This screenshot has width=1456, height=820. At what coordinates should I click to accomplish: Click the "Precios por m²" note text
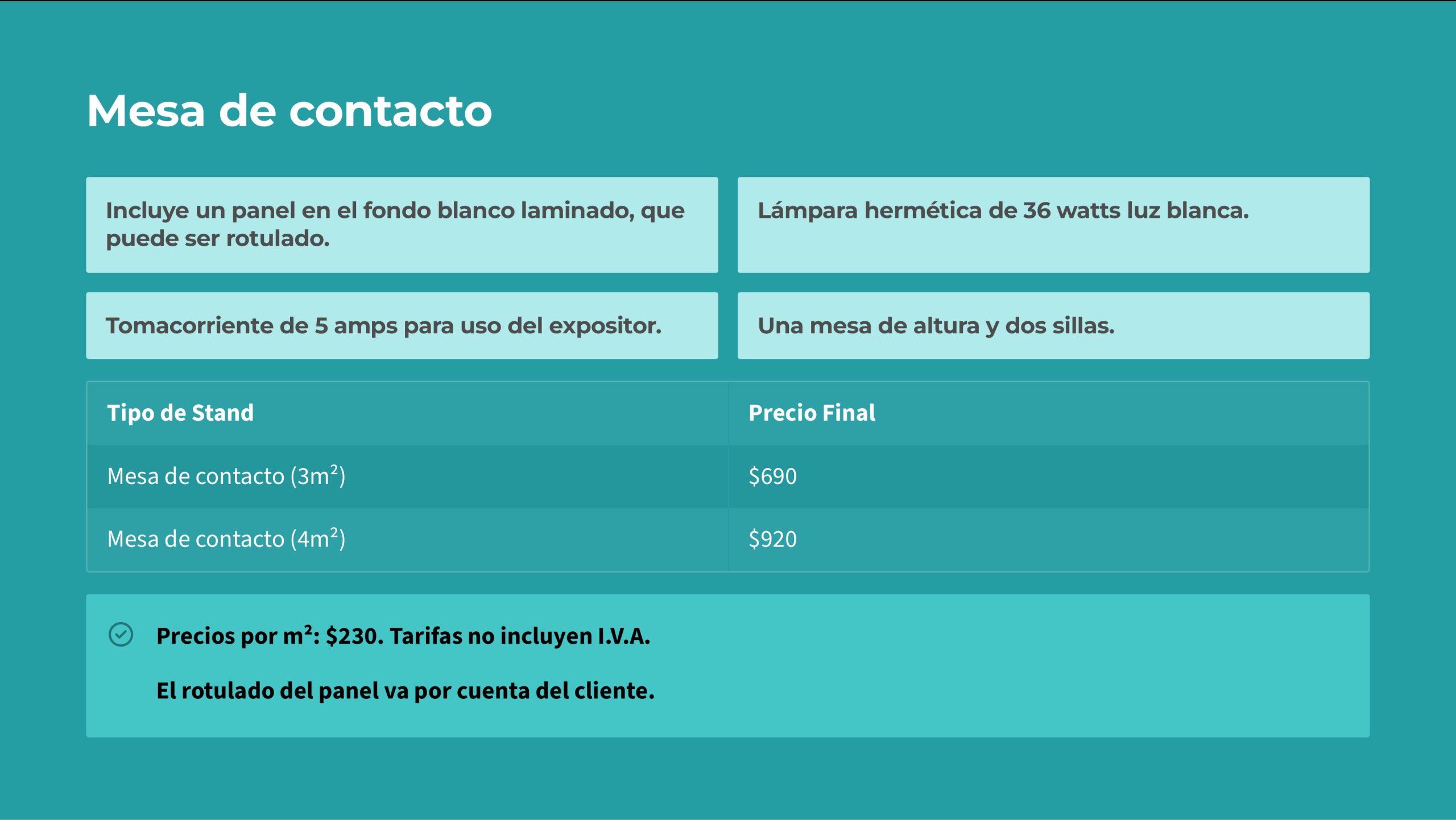click(233, 636)
